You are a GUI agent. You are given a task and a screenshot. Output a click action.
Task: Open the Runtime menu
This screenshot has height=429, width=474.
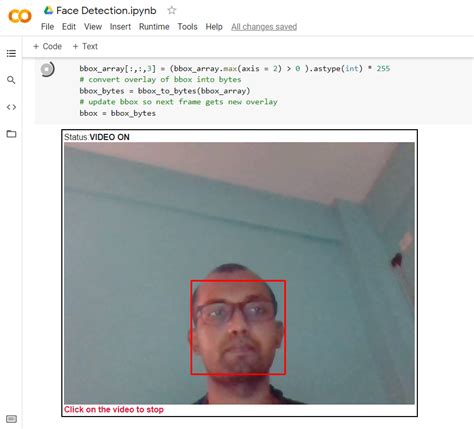(154, 27)
